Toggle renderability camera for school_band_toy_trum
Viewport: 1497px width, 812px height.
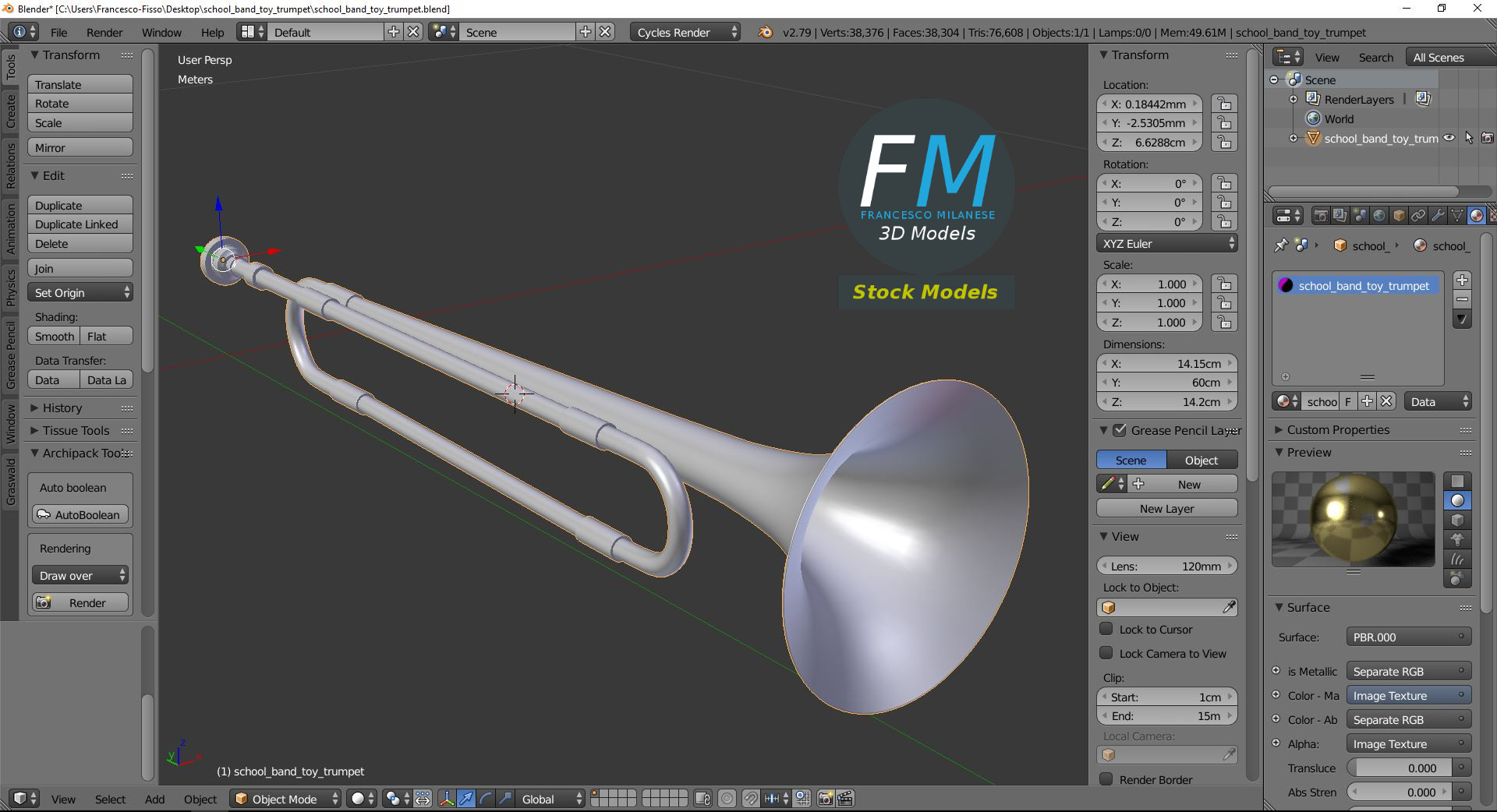1488,138
